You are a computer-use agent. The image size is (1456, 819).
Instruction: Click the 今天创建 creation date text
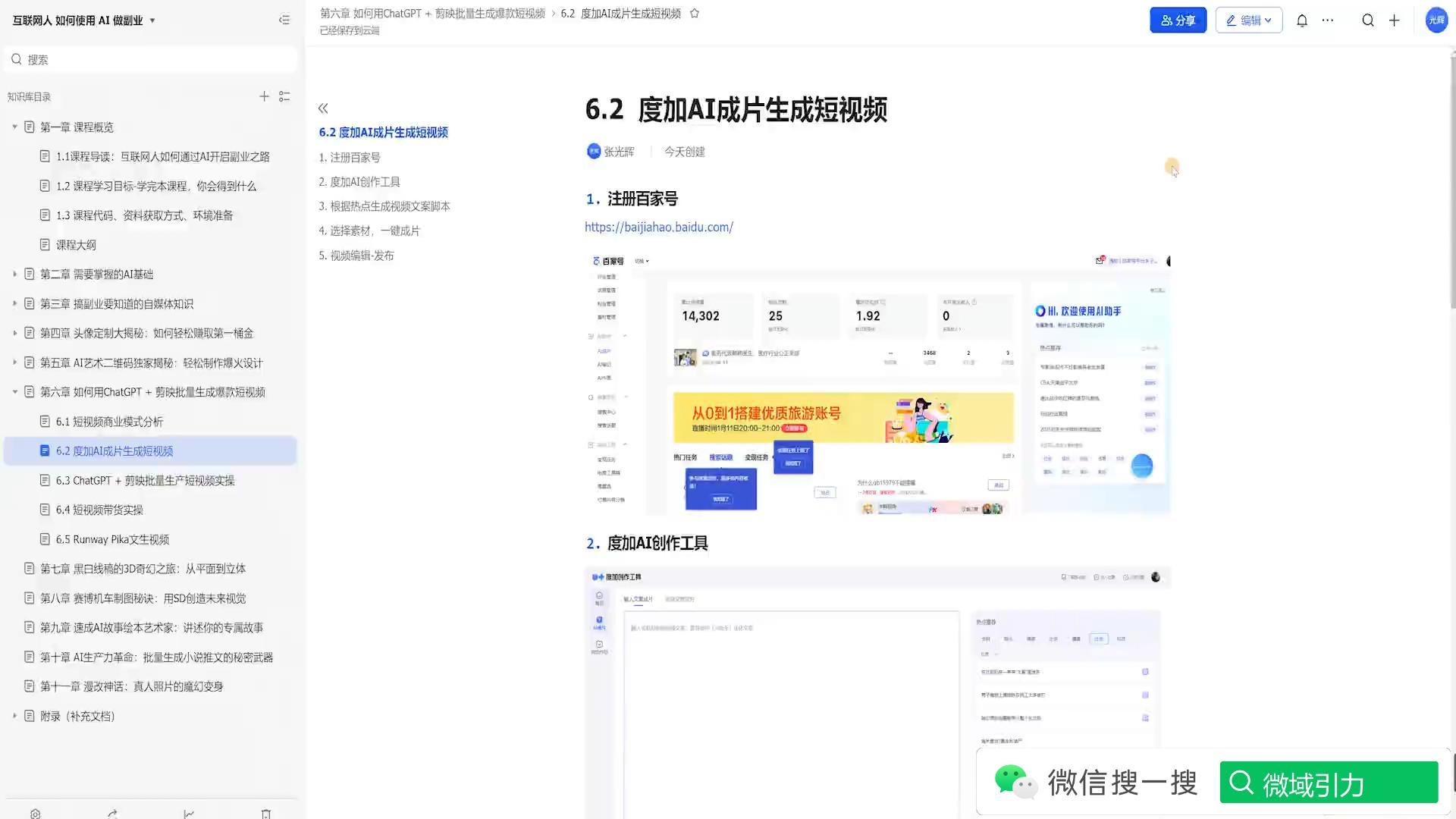pos(685,152)
